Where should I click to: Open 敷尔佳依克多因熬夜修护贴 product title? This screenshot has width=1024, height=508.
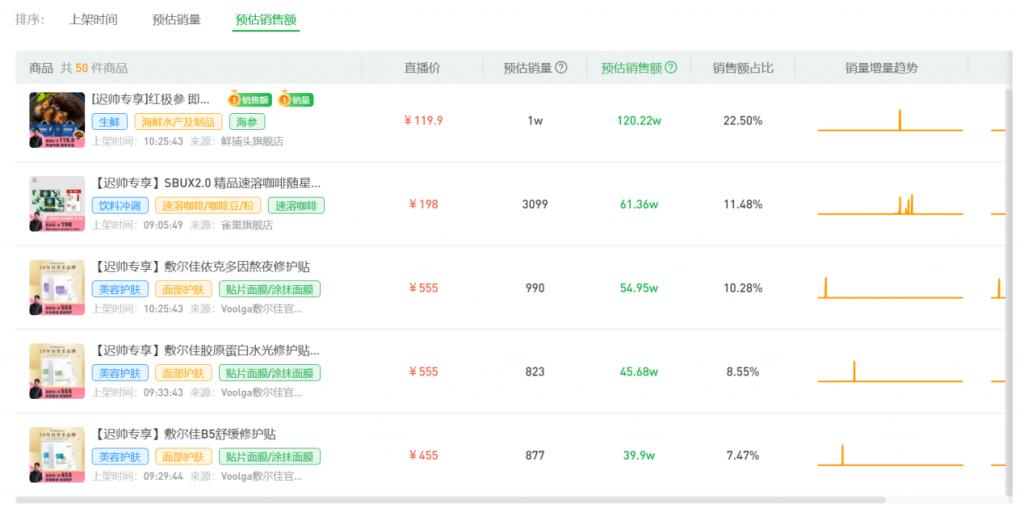click(x=201, y=266)
